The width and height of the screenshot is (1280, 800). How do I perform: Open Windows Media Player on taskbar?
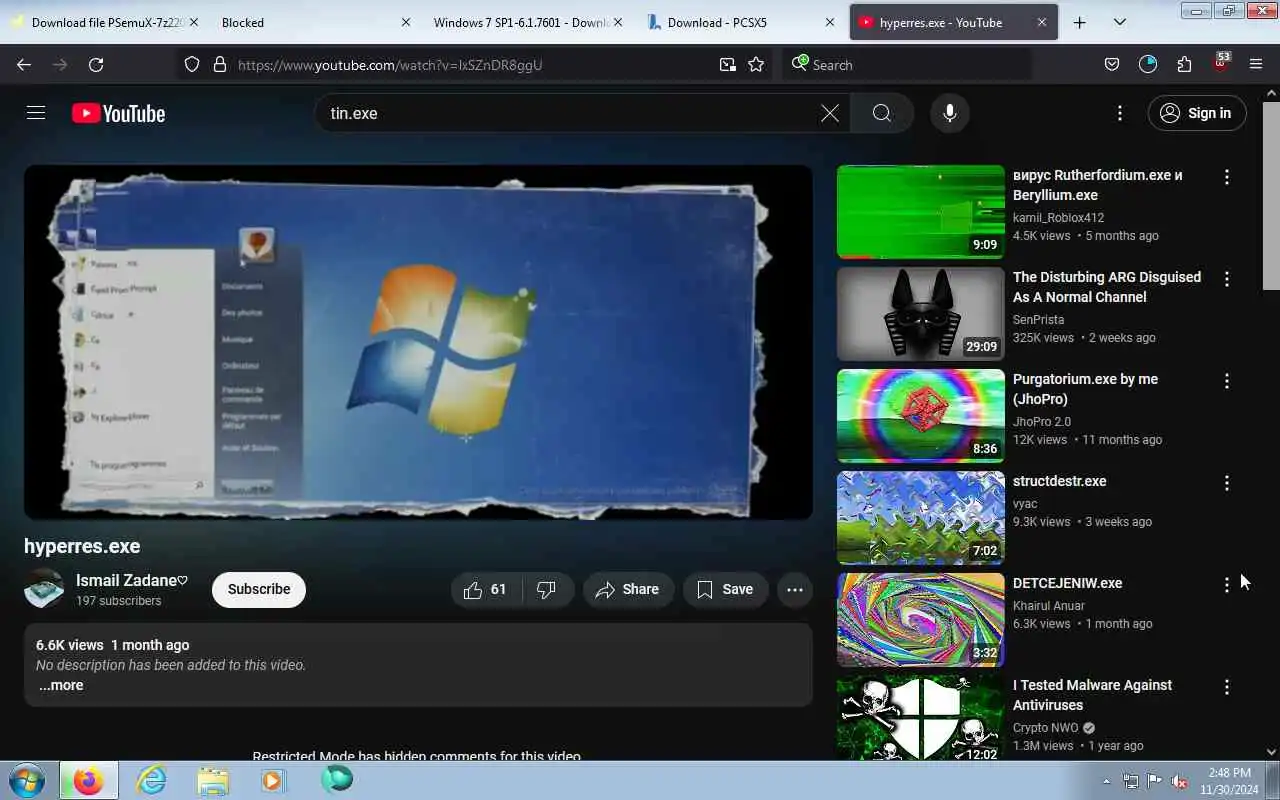pos(273,780)
